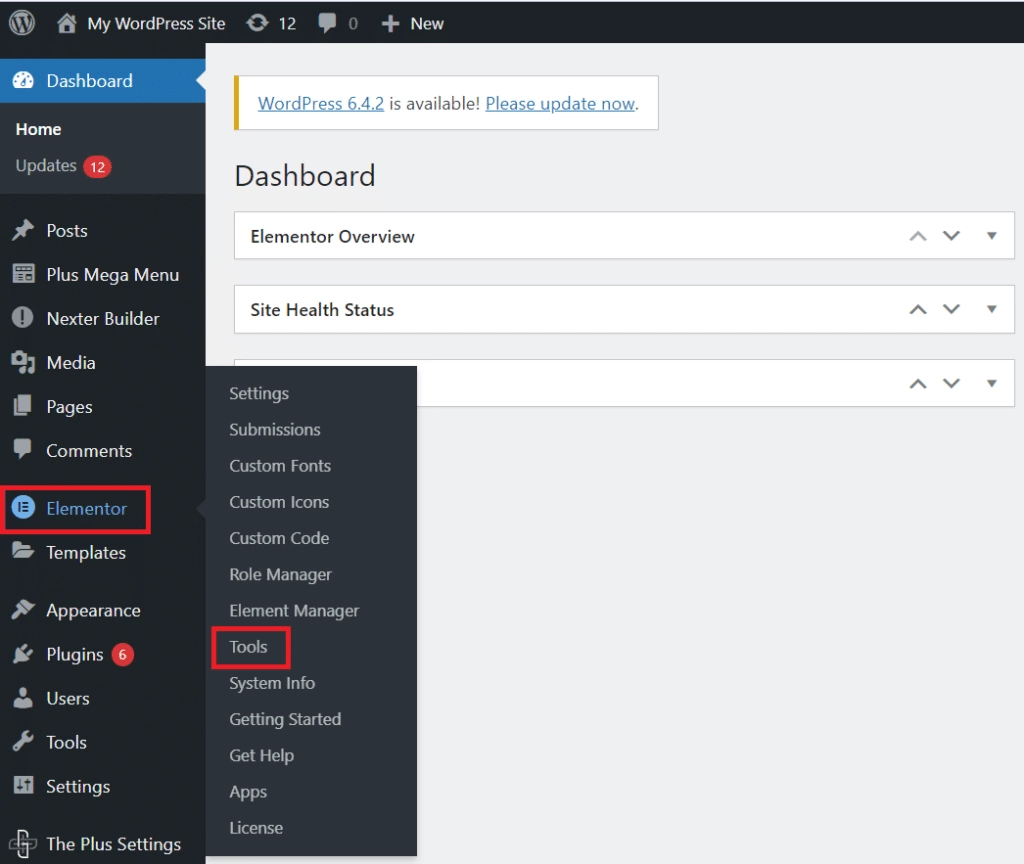Open Media library via its sidebar icon

coord(22,362)
